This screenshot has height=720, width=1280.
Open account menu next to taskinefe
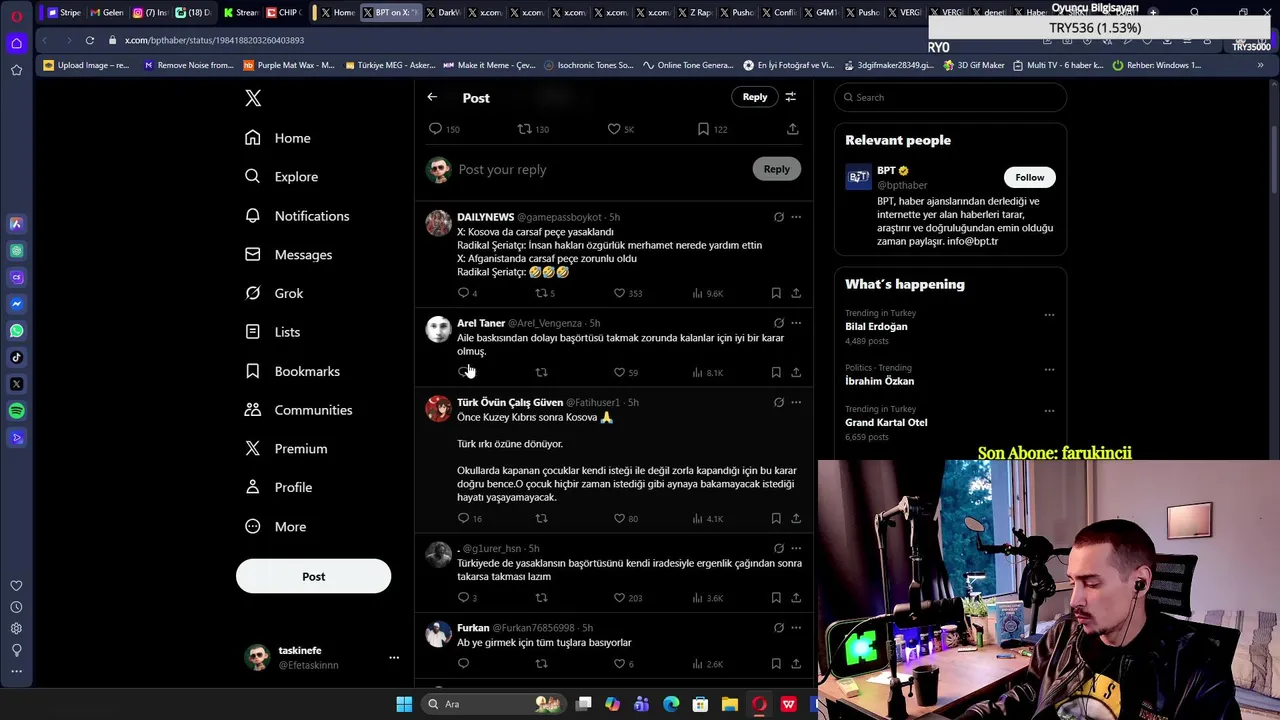pos(394,658)
